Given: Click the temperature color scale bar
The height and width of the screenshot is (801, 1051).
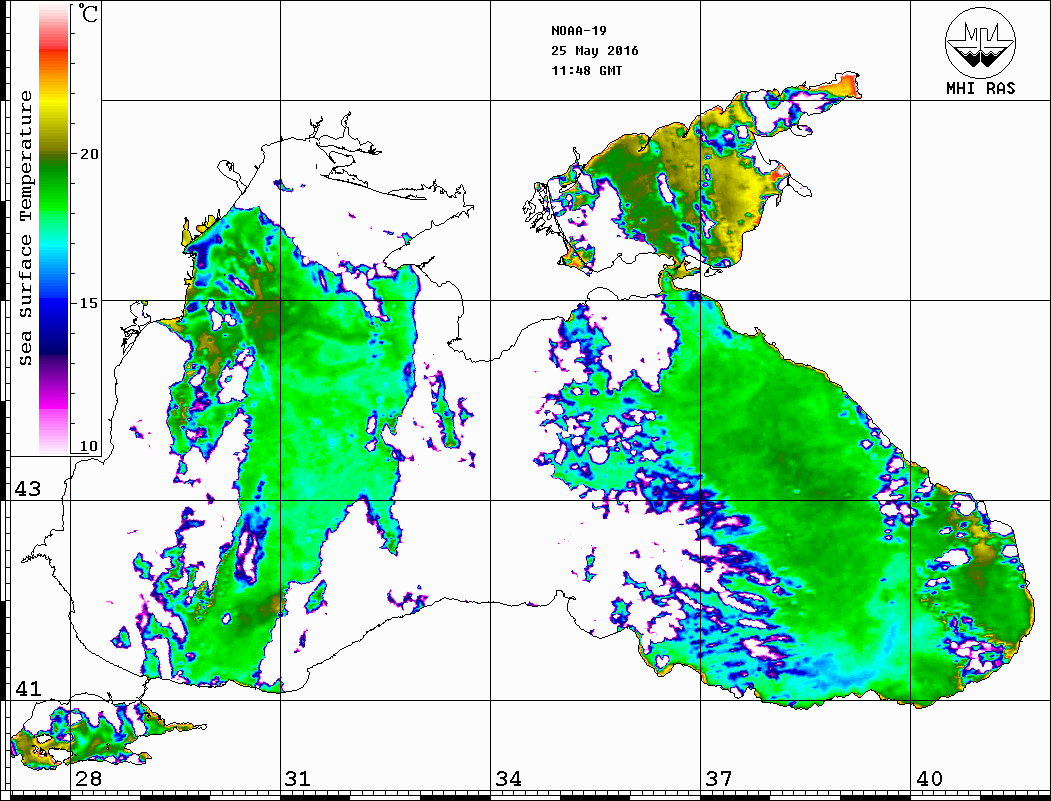Looking at the screenshot, I should (x=54, y=228).
